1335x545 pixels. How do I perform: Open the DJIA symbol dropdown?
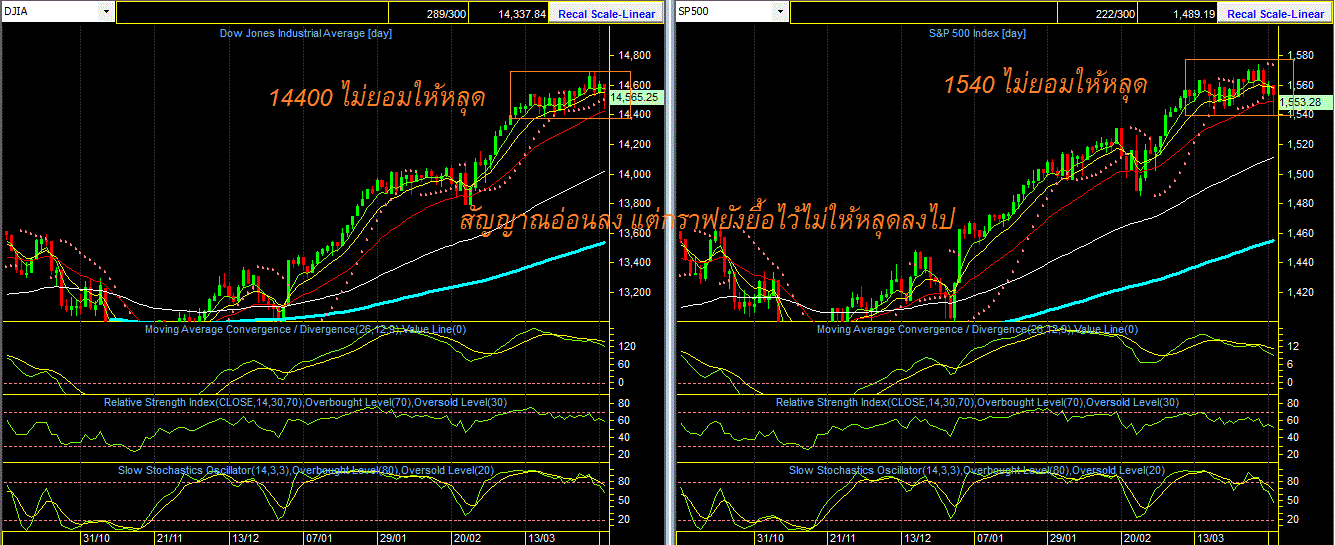(x=106, y=12)
